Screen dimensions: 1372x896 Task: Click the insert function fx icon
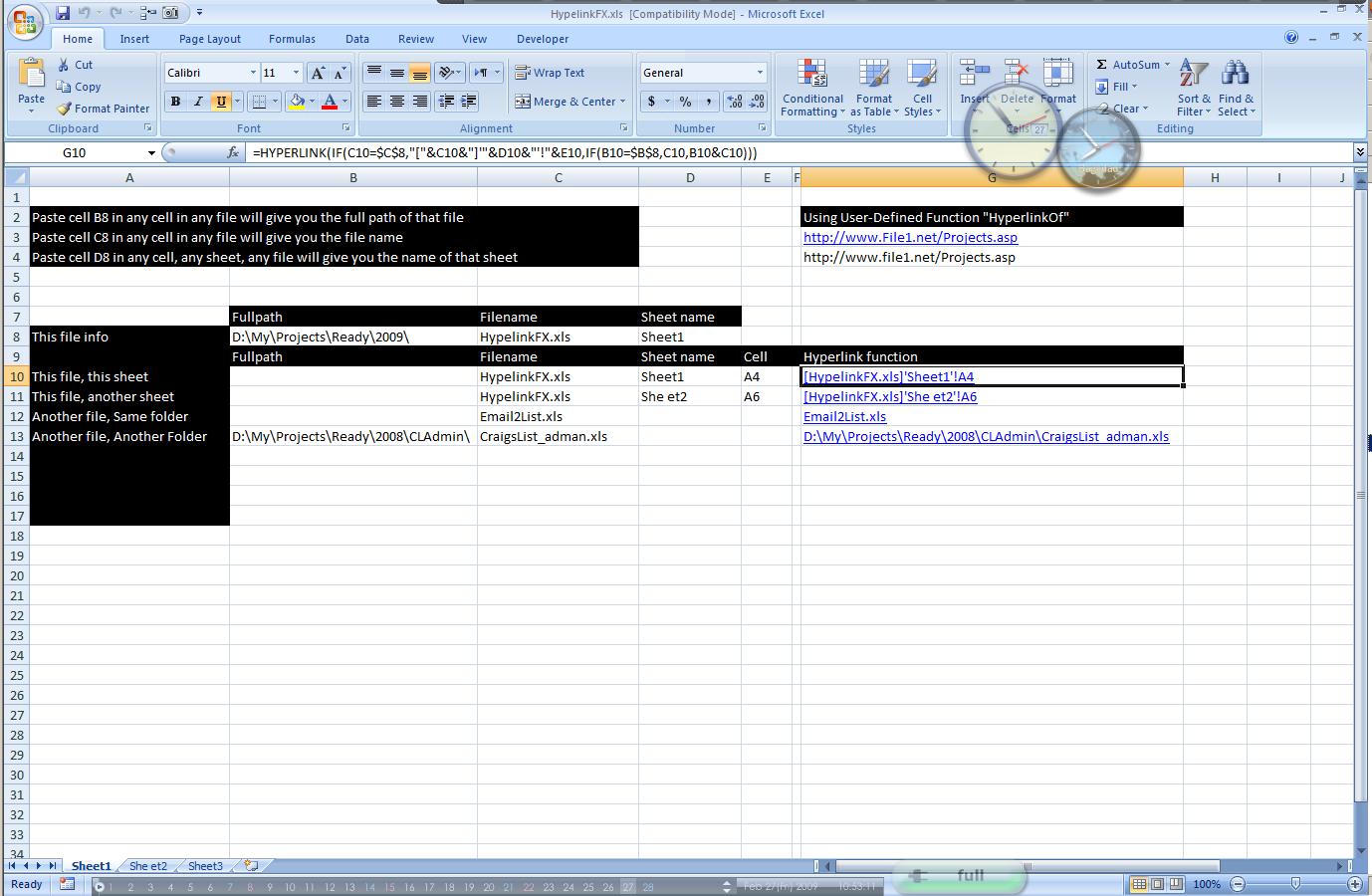[x=233, y=153]
